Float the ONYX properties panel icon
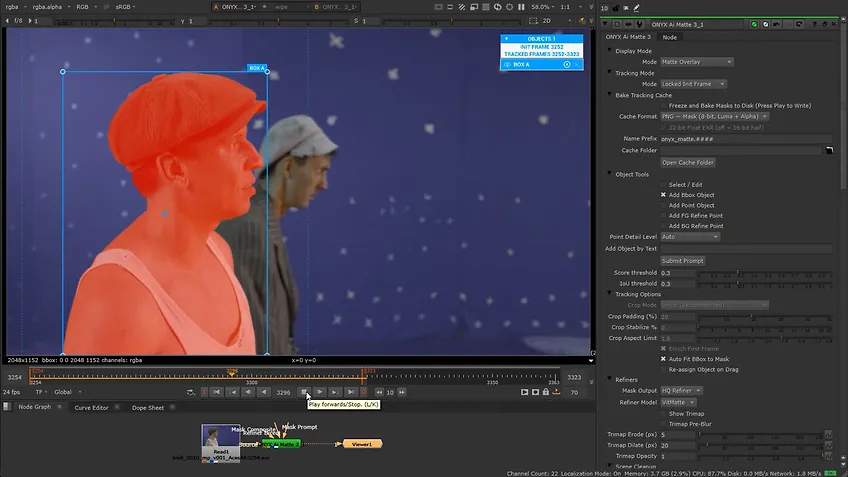Viewport: 848px width, 477px height. point(825,24)
